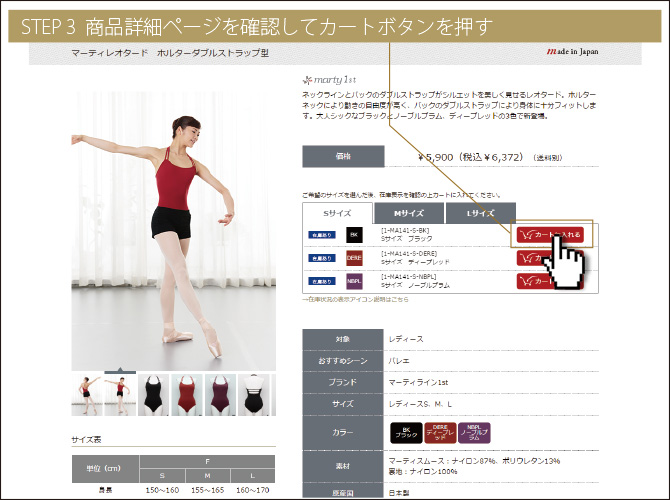
Task: Click the 対象 table header cell
Action: pos(343,339)
